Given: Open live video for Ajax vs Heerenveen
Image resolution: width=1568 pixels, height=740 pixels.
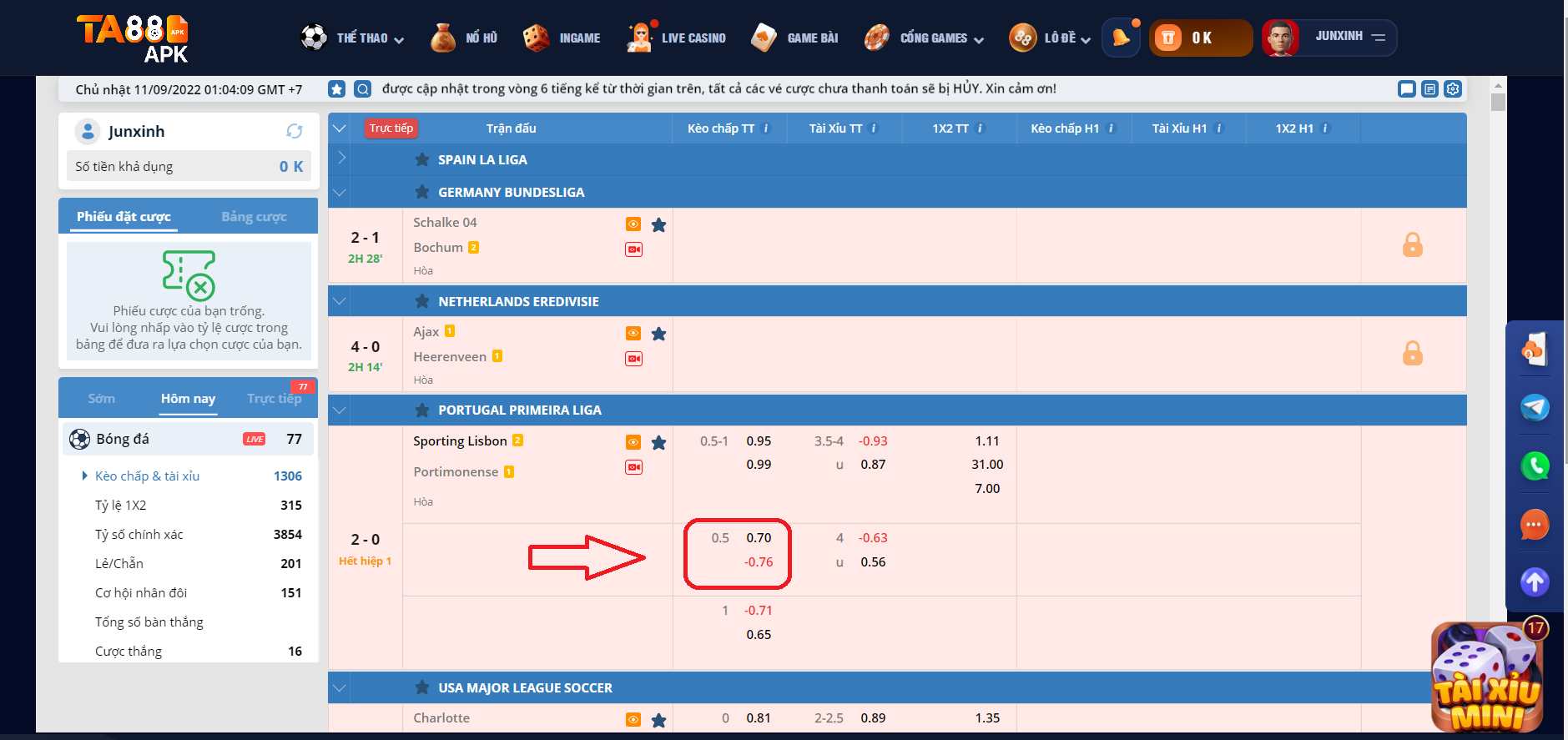Looking at the screenshot, I should 634,359.
